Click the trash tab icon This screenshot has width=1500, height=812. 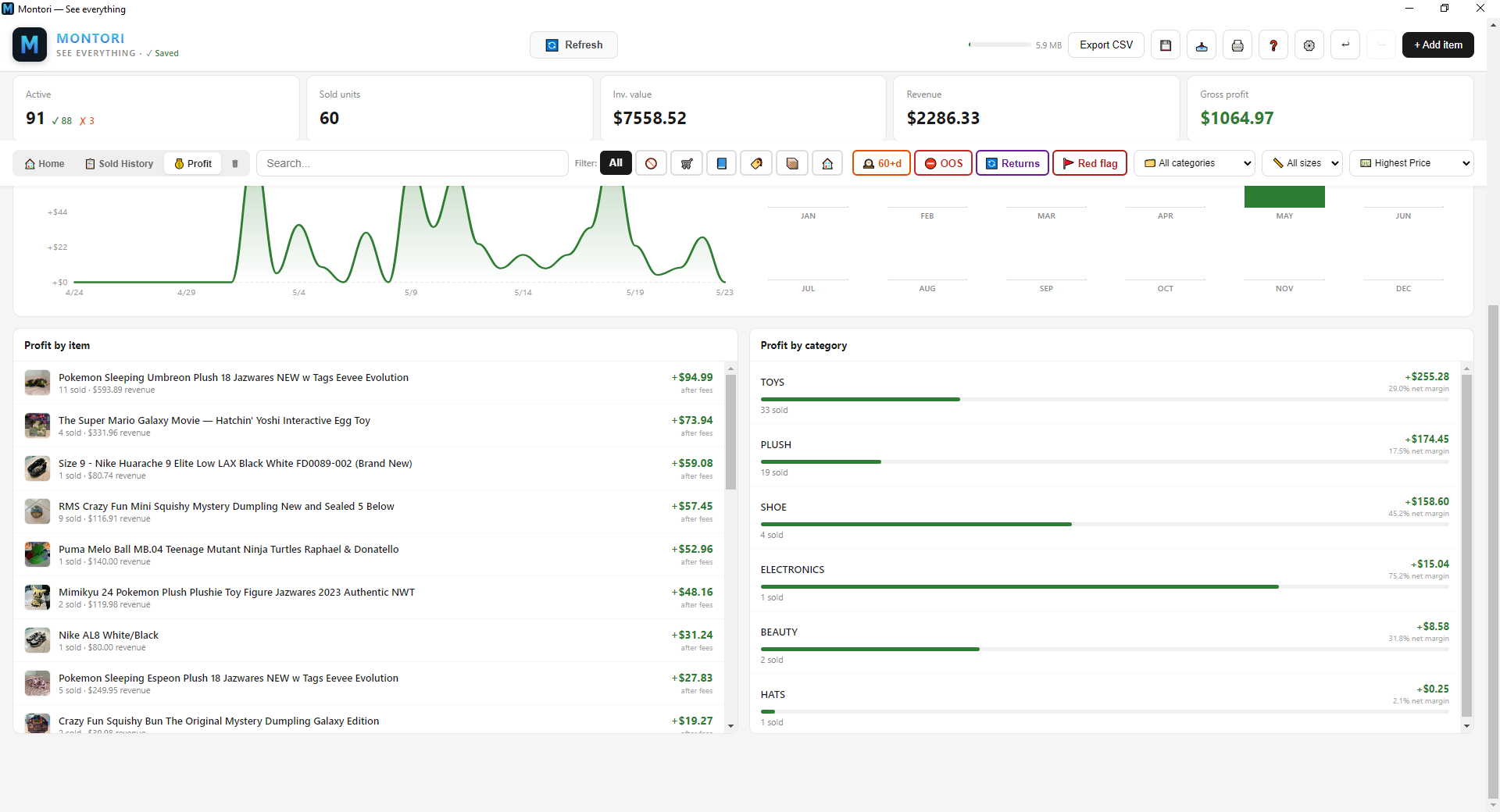(234, 164)
